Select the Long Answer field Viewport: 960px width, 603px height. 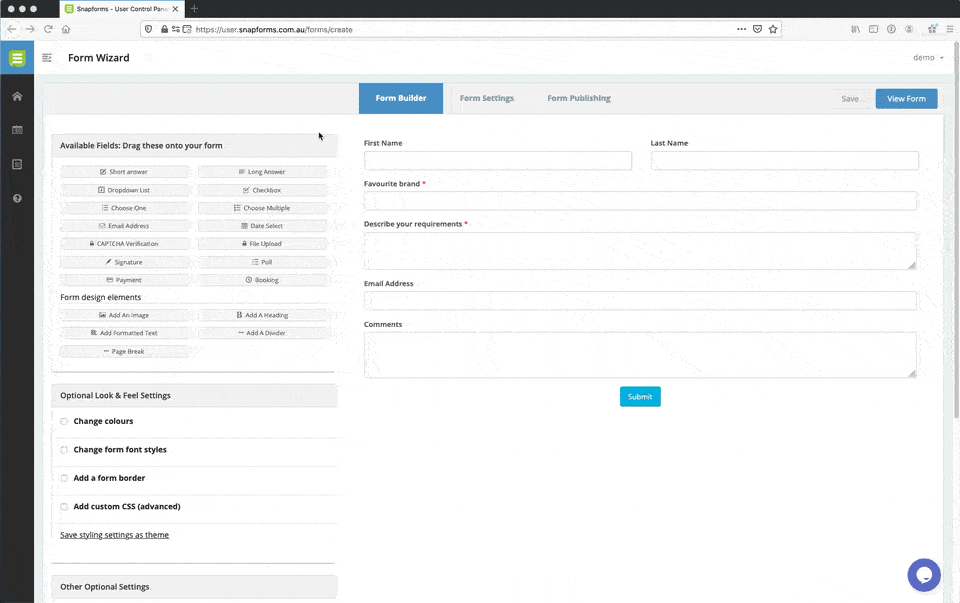pos(262,172)
